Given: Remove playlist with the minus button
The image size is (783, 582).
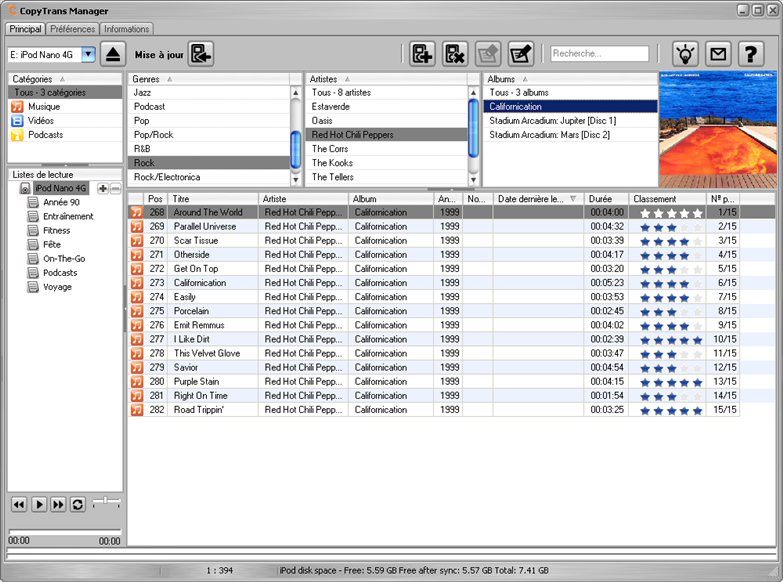Looking at the screenshot, I should pyautogui.click(x=115, y=188).
